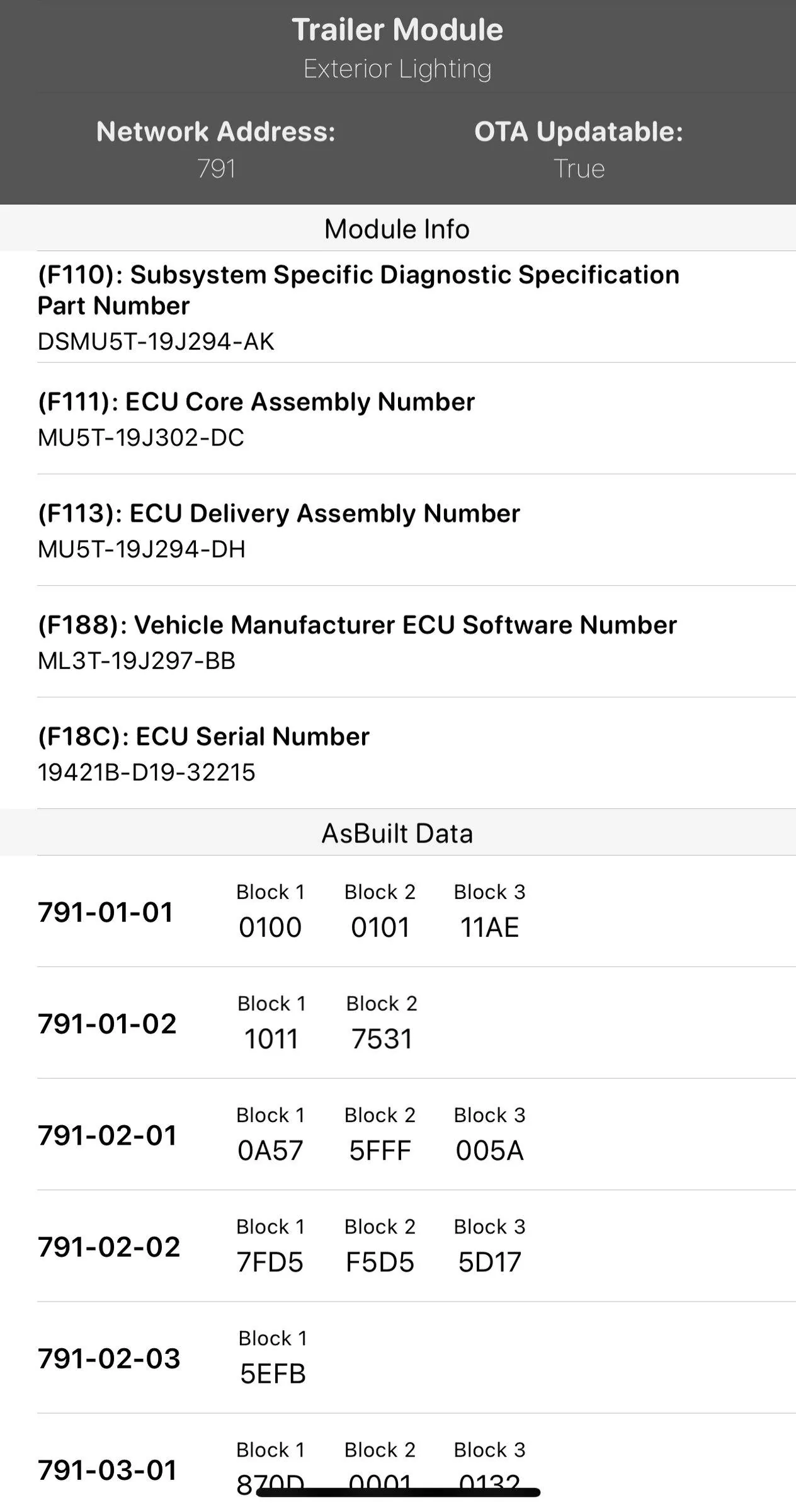Select the AsBuilt row 791-01-01
Screen dimensions: 796x1512
[x=106, y=912]
